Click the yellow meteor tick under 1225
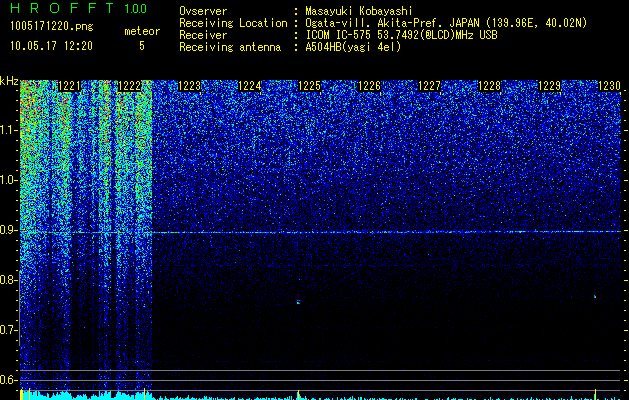629x400 pixels. (298, 394)
